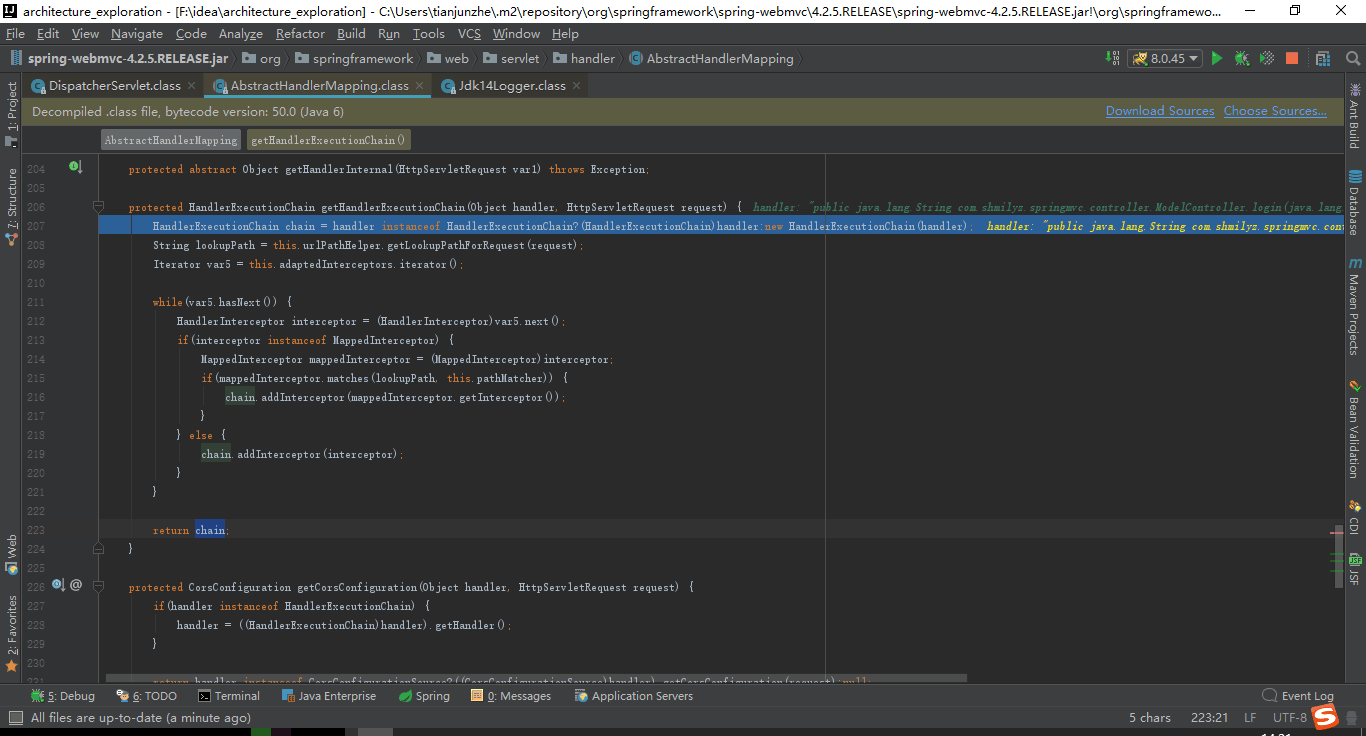Click the Choose Sources... link
The height and width of the screenshot is (736, 1366).
[x=1275, y=111]
